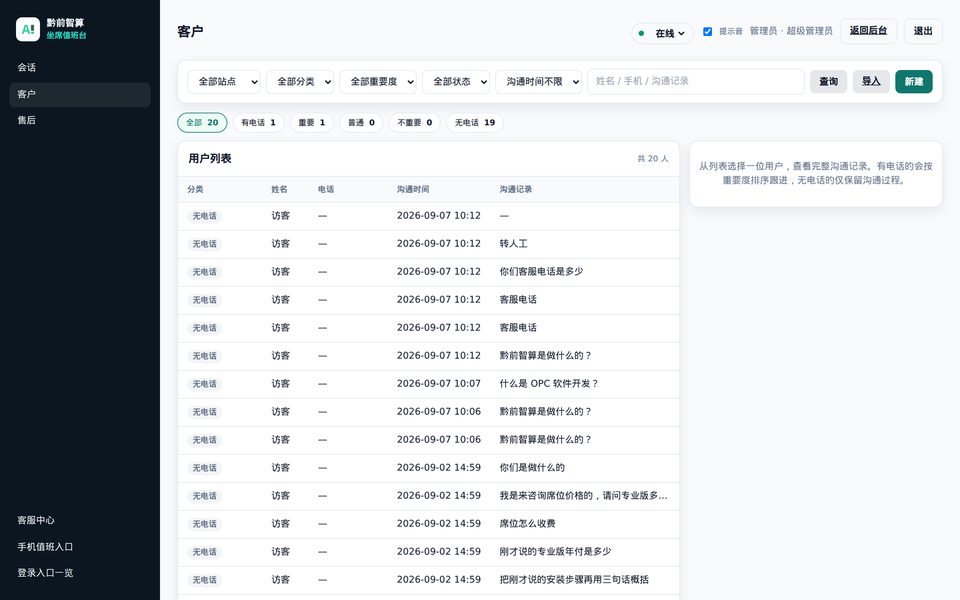Click the 电话 column header

(326, 189)
